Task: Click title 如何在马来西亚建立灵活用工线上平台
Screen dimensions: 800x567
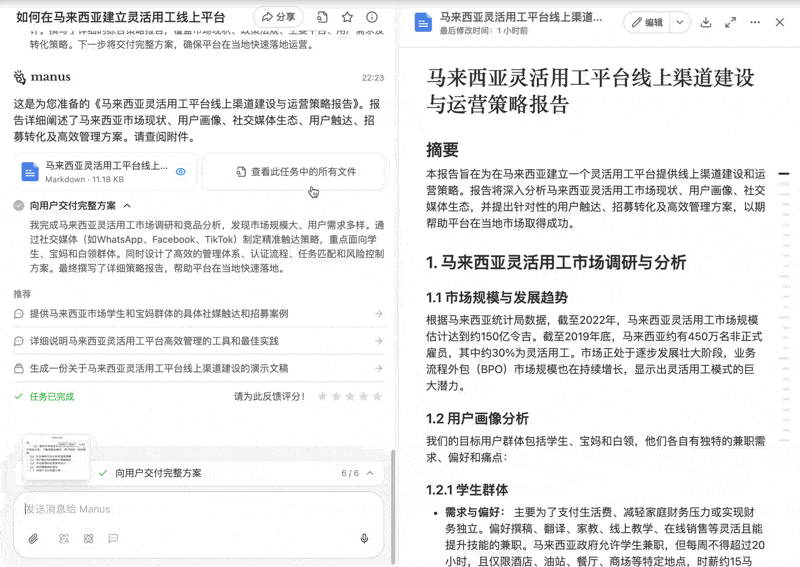Action: 120,17
